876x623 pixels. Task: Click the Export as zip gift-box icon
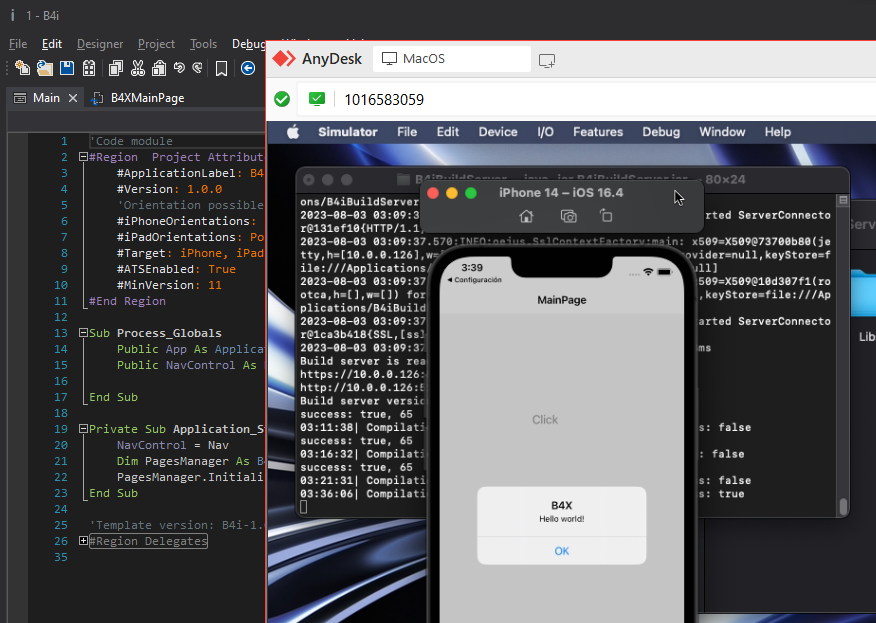[89, 68]
